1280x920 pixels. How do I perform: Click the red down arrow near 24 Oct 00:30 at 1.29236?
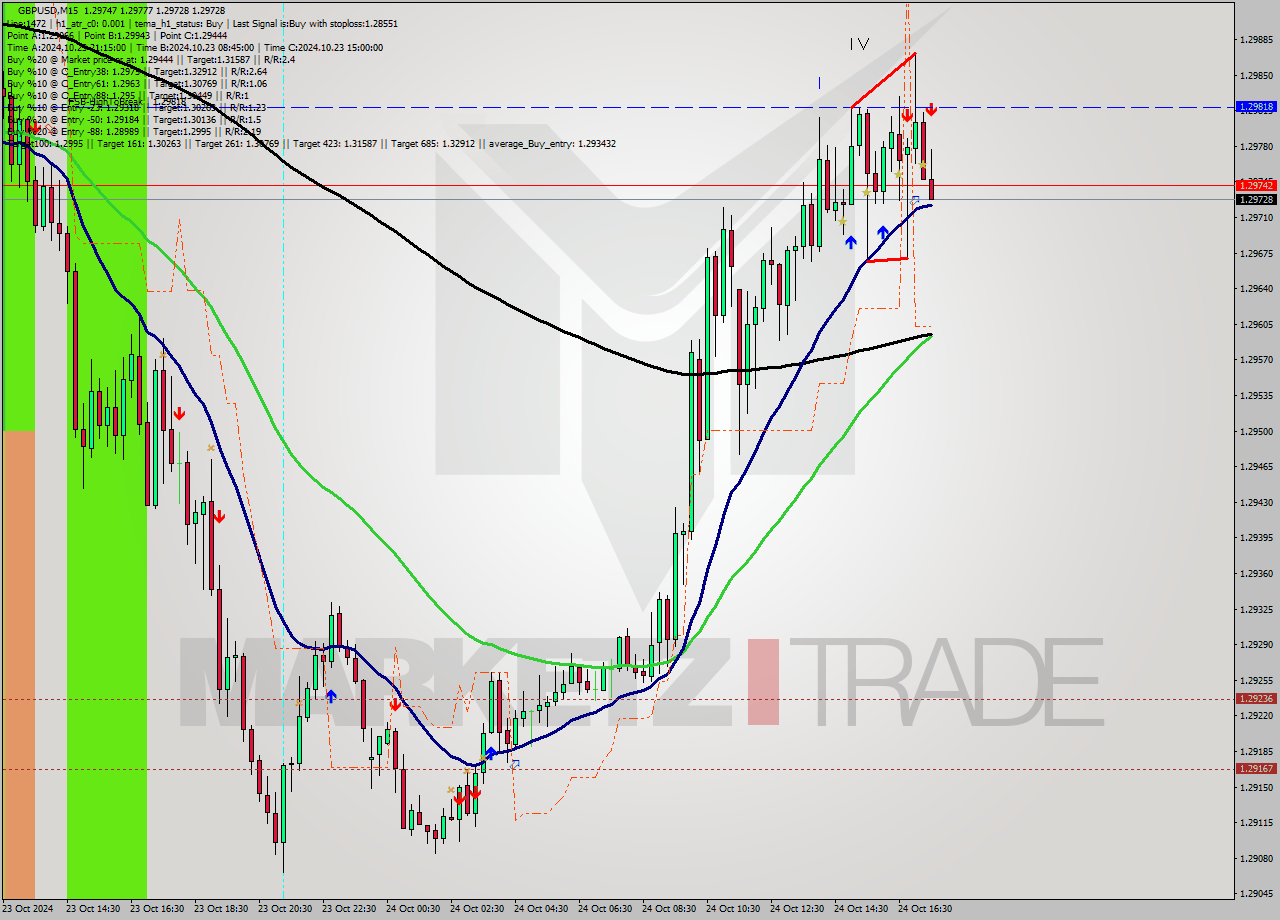(x=395, y=705)
